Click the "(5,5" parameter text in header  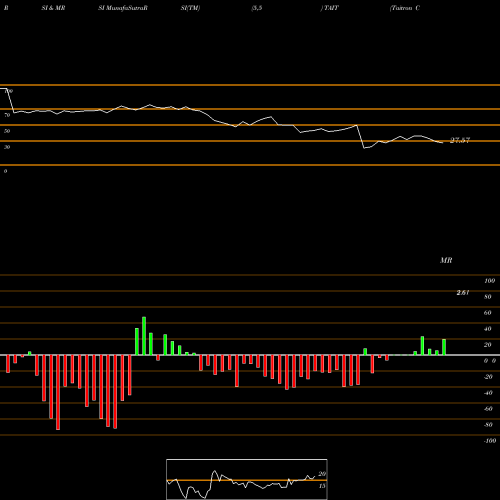pos(257,8)
